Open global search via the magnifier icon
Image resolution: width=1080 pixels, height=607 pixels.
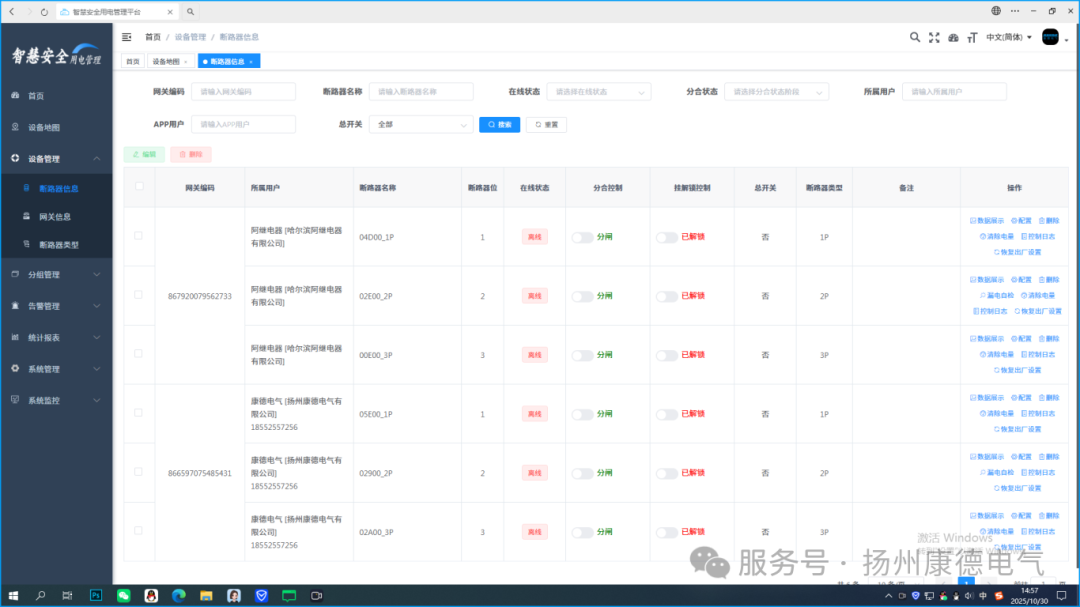click(915, 36)
